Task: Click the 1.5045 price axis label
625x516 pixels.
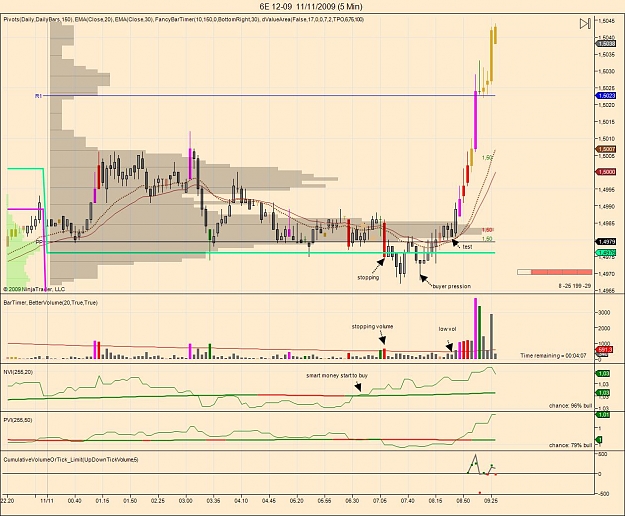Action: [606, 21]
